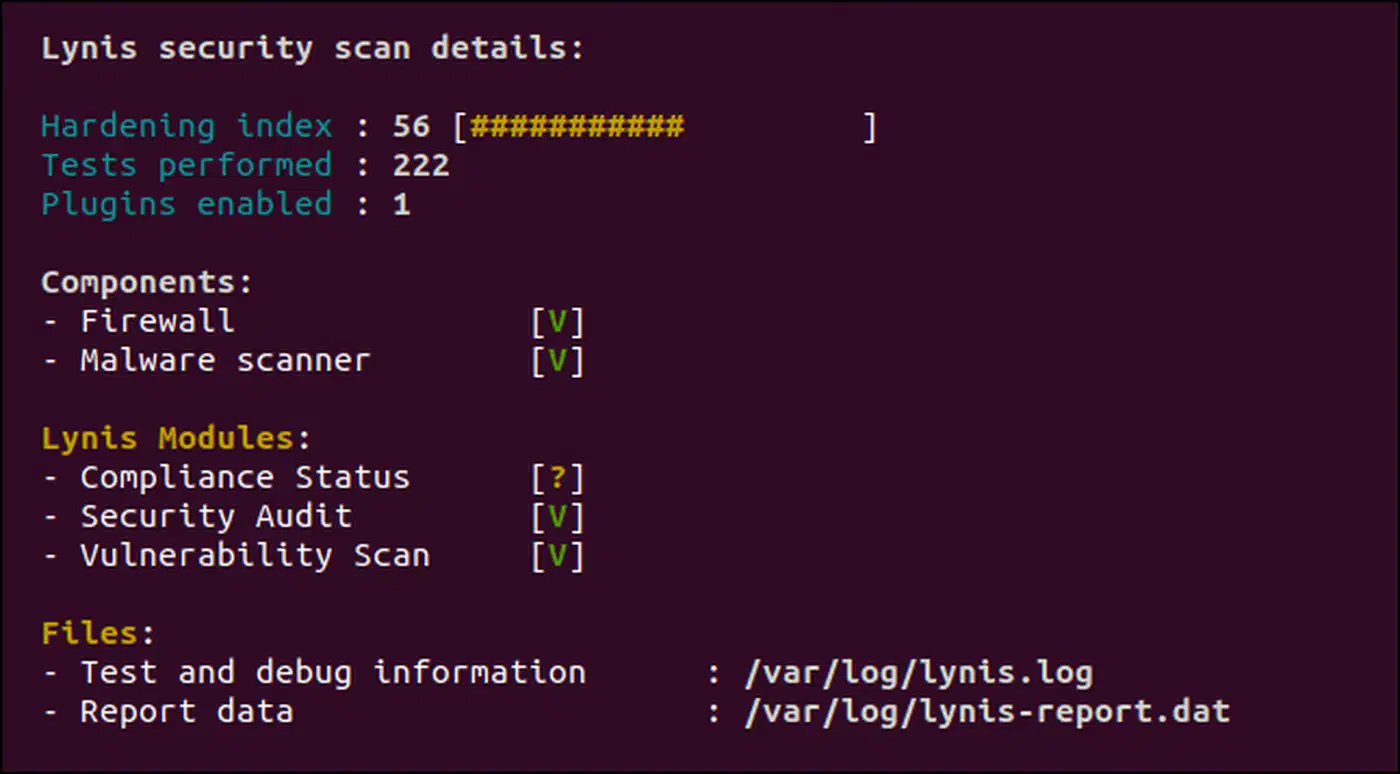1400x774 pixels.
Task: Click the /var/log/lynis.log file path
Action: 918,673
